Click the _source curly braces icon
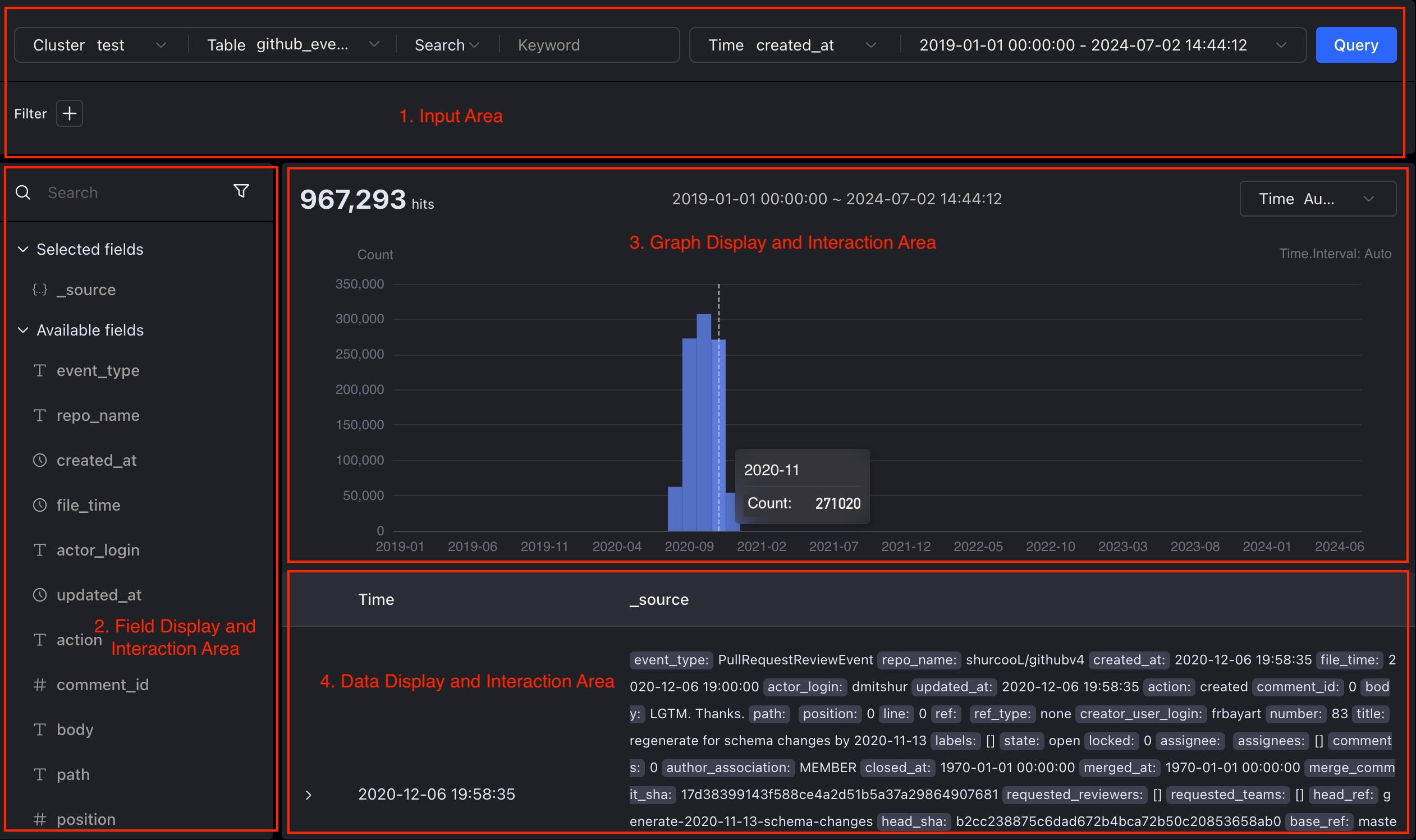1416x840 pixels. point(40,290)
